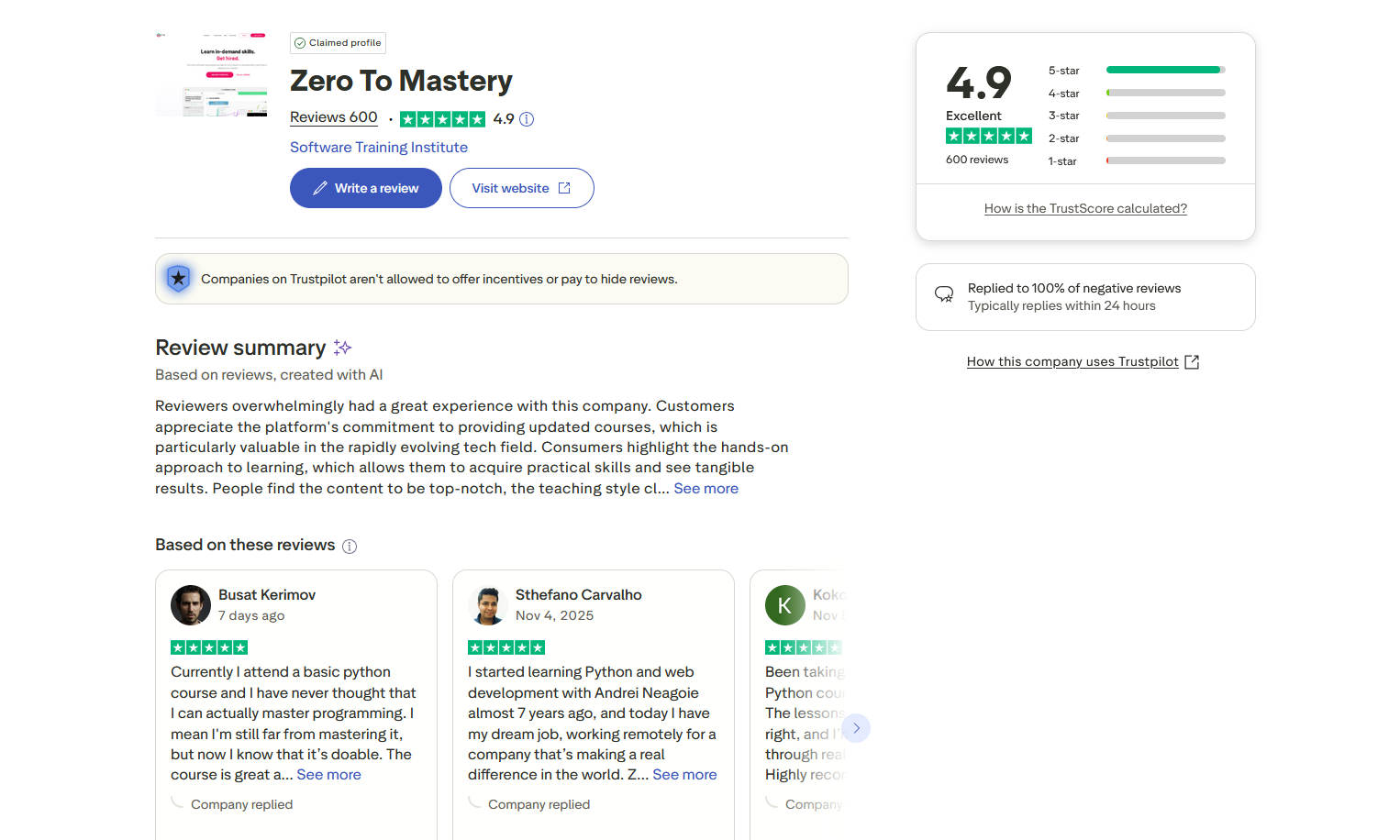Click the header star rating next to Reviews 600

coord(442,119)
